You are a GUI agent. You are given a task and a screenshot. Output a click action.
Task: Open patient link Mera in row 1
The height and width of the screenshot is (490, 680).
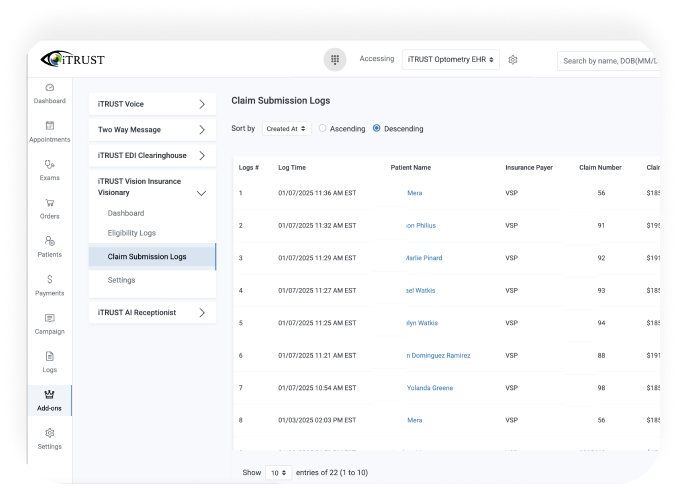[415, 193]
